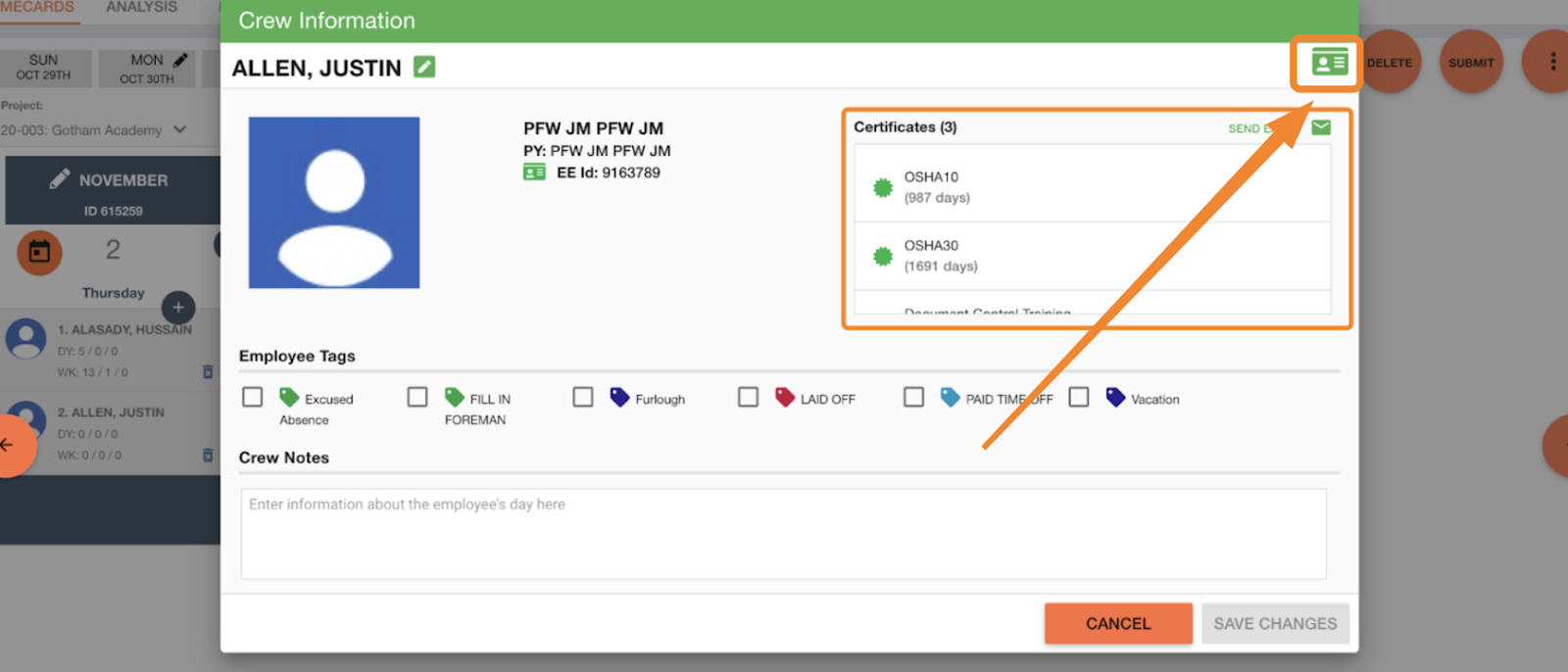1568x672 pixels.
Task: Click the OSHA30 certificate text
Action: (931, 246)
